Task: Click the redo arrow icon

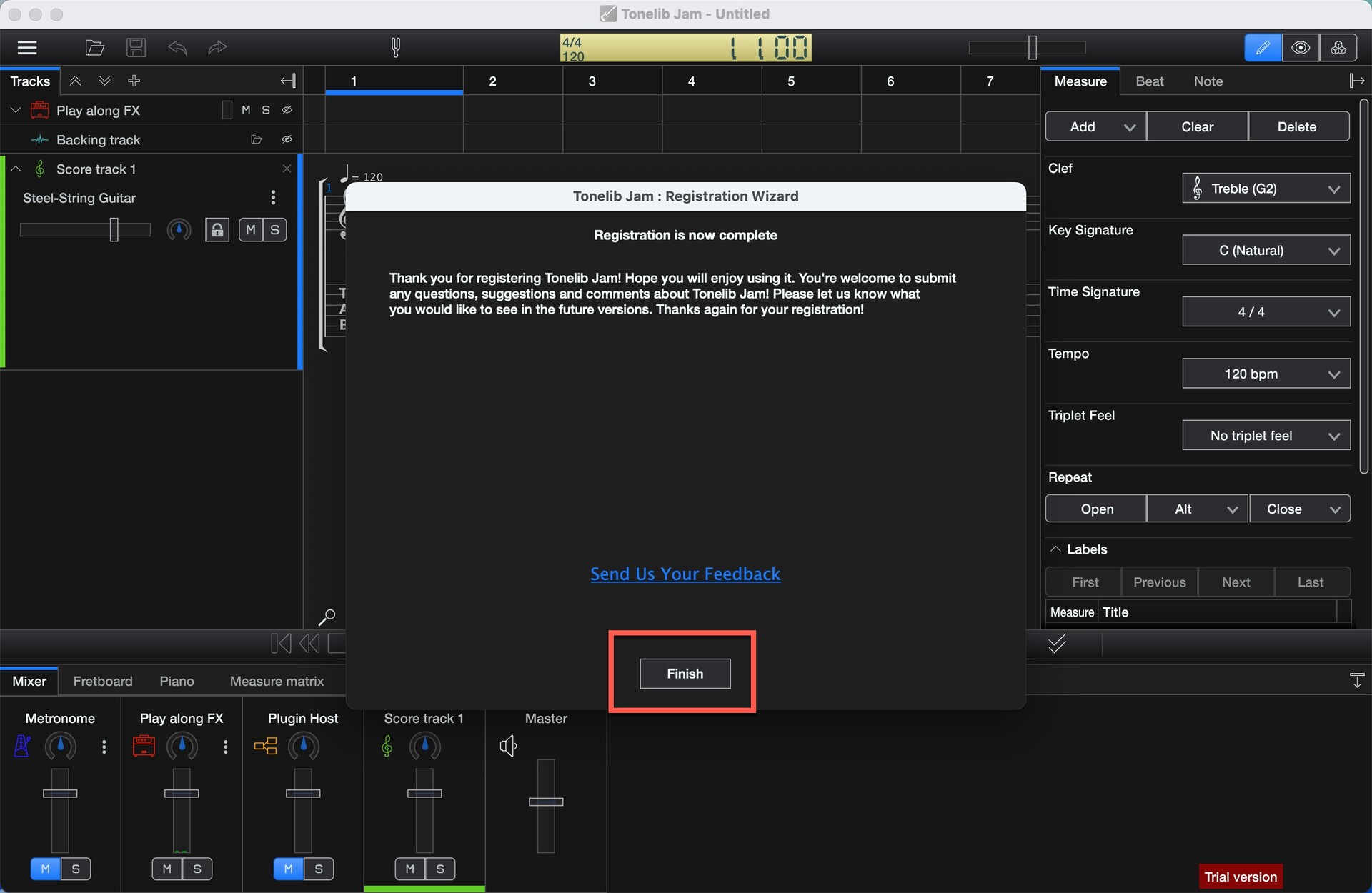Action: pyautogui.click(x=217, y=48)
